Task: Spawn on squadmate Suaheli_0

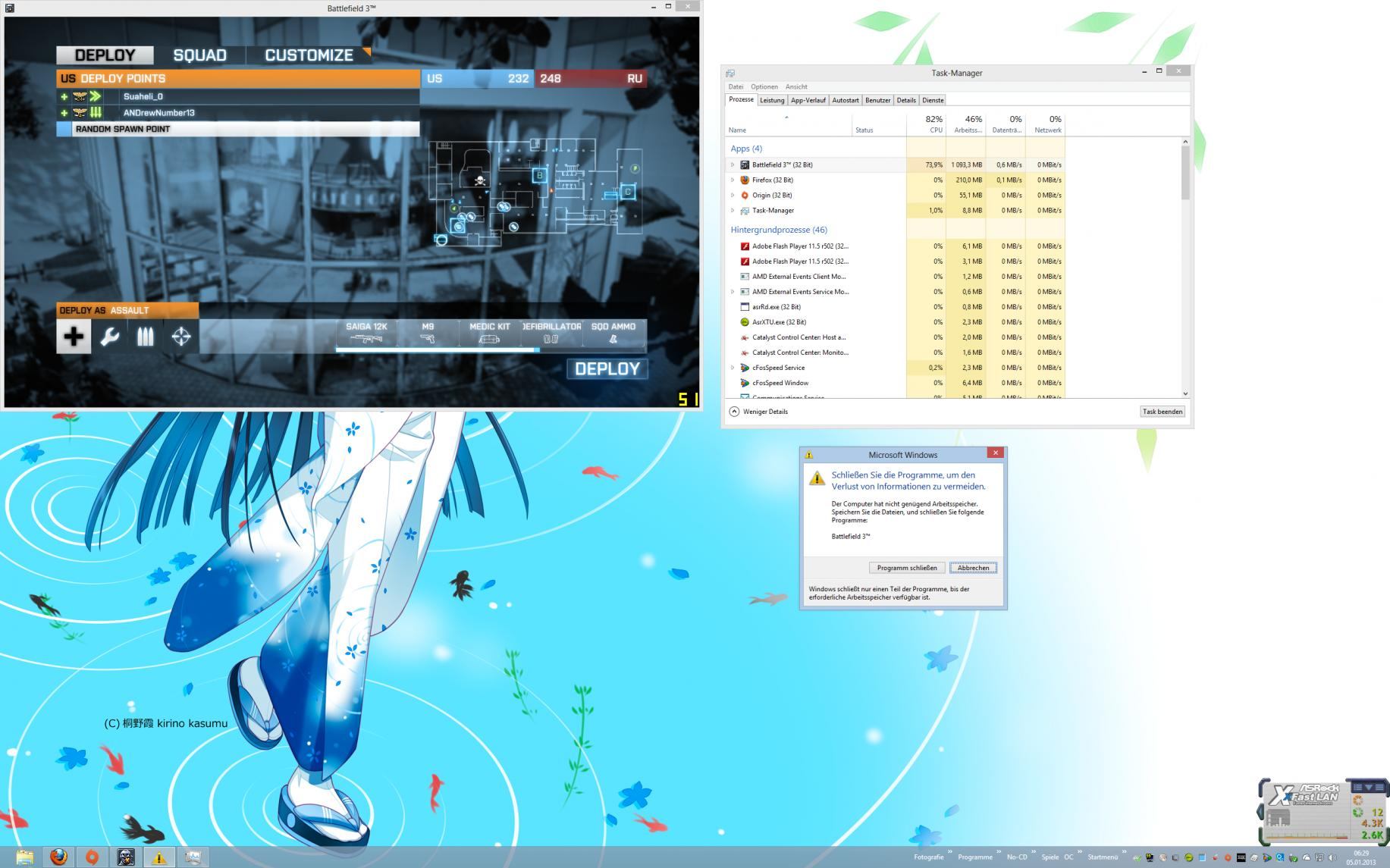Action: (x=238, y=96)
